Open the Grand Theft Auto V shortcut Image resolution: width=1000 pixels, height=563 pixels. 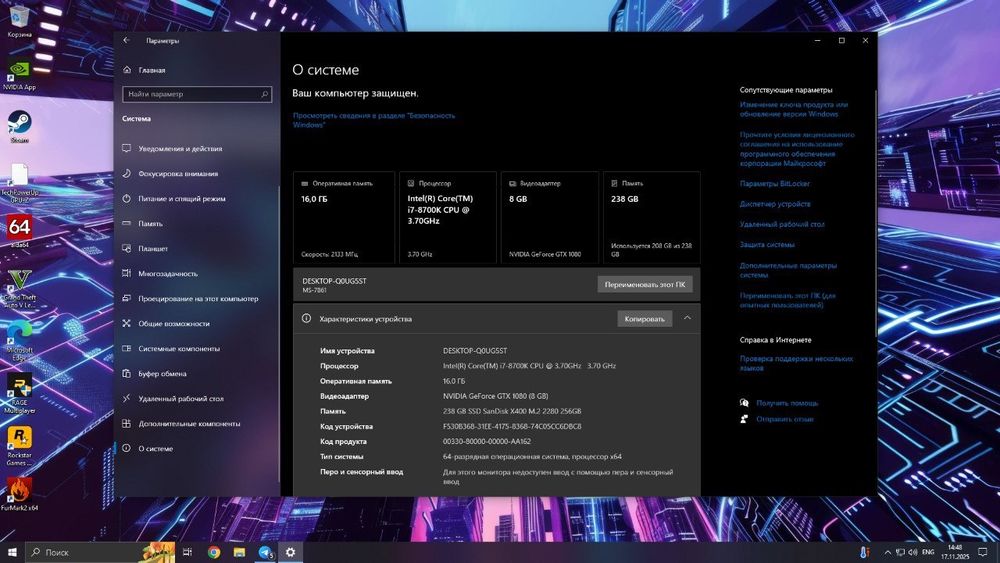19,288
